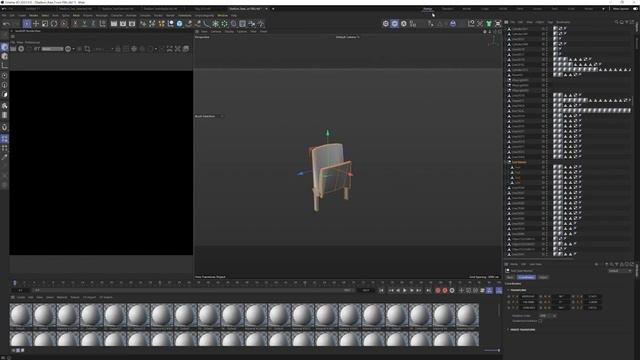Toggle the New Layouts switch
640x360 pixels.
635,9
